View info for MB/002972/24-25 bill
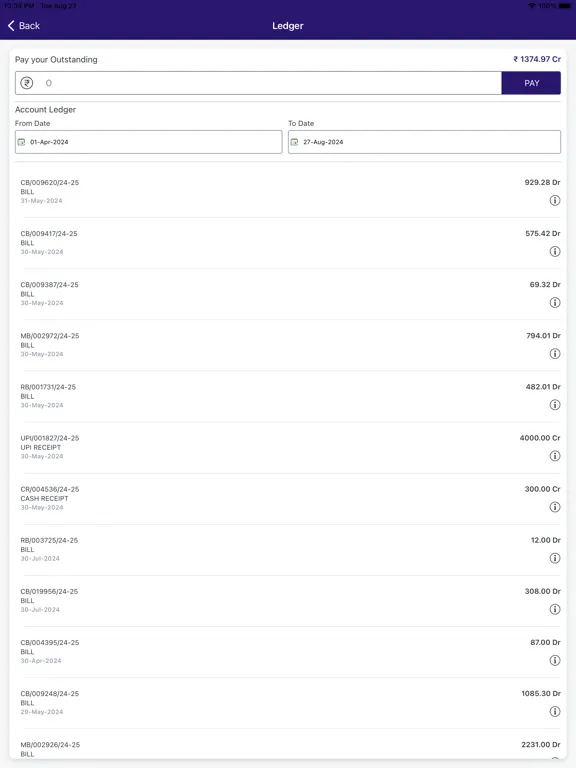Image resolution: width=576 pixels, height=768 pixels. click(554, 354)
